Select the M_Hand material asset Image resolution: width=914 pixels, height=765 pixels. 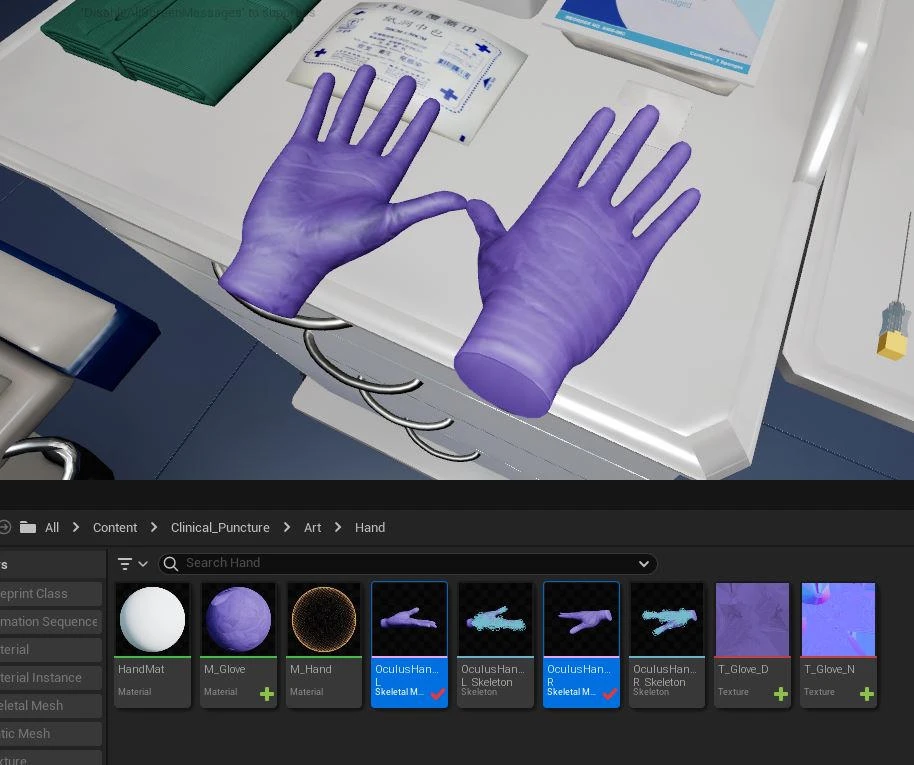[x=324, y=644]
